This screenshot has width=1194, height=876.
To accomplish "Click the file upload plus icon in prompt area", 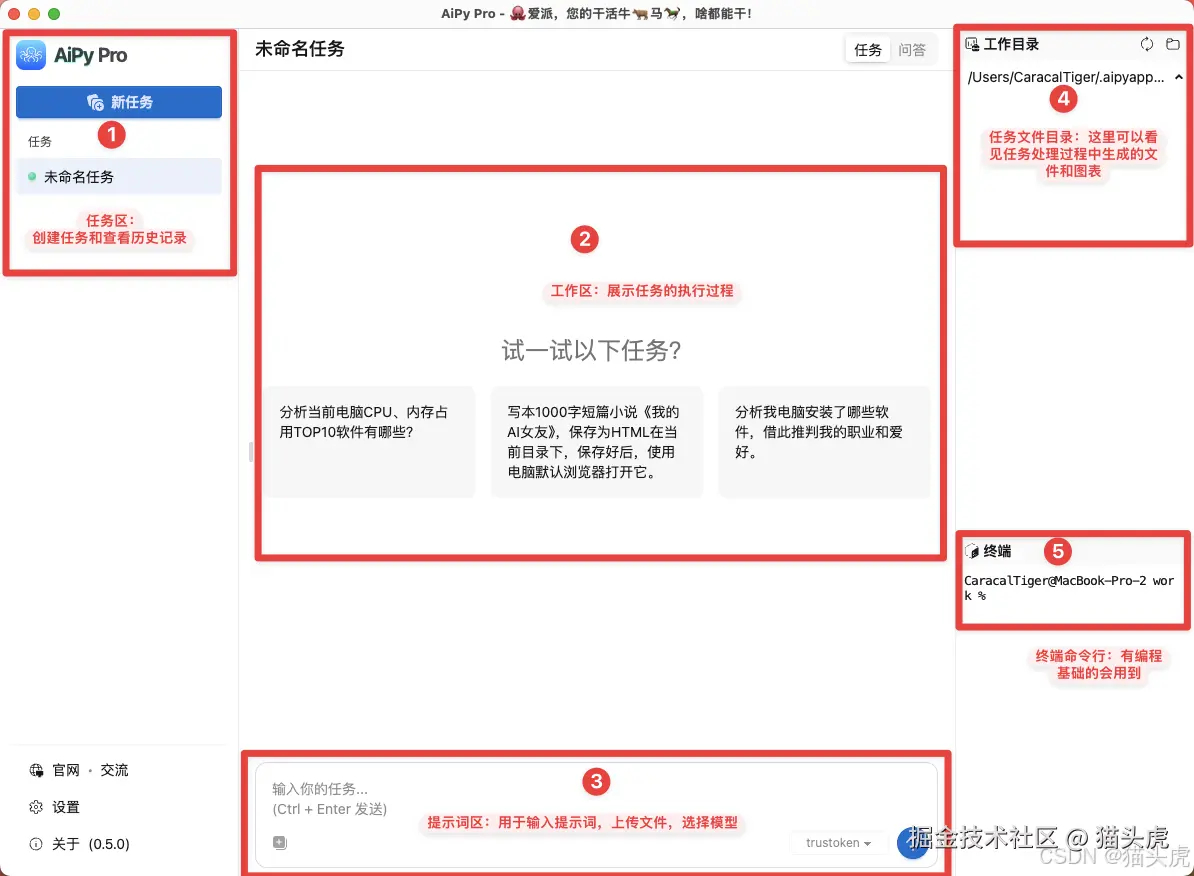I will [279, 842].
